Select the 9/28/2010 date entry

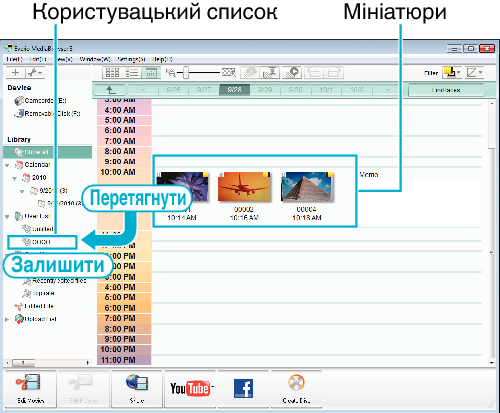60,203
